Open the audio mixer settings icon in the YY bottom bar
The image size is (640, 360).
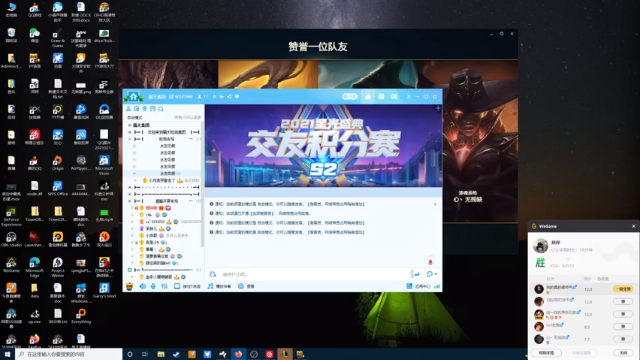pyautogui.click(x=164, y=286)
